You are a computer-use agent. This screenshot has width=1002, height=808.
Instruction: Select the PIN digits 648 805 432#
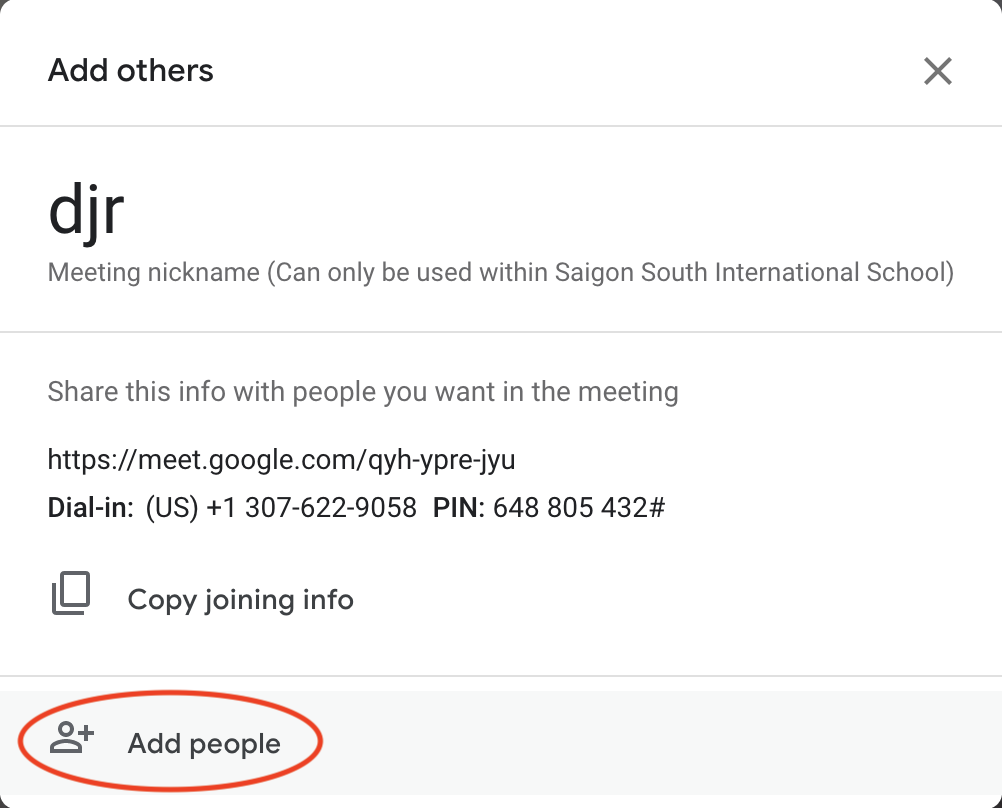[x=579, y=508]
